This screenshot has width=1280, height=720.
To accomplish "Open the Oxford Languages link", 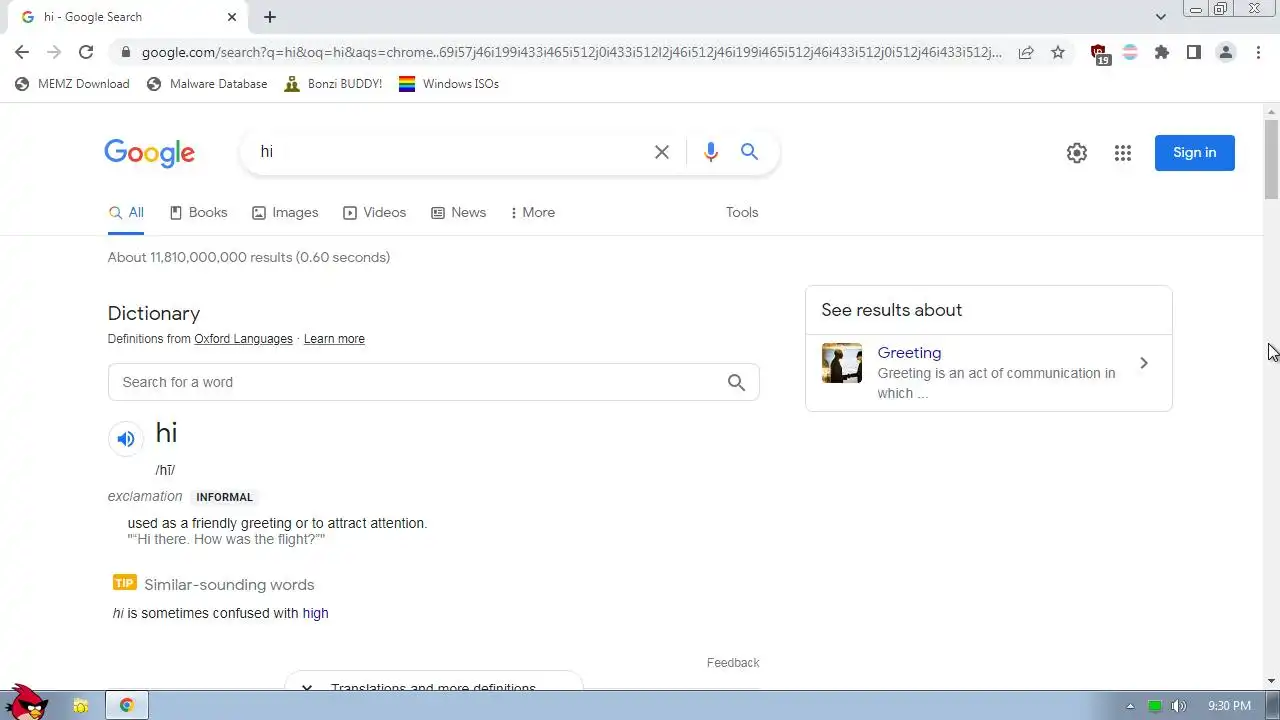I will point(243,339).
